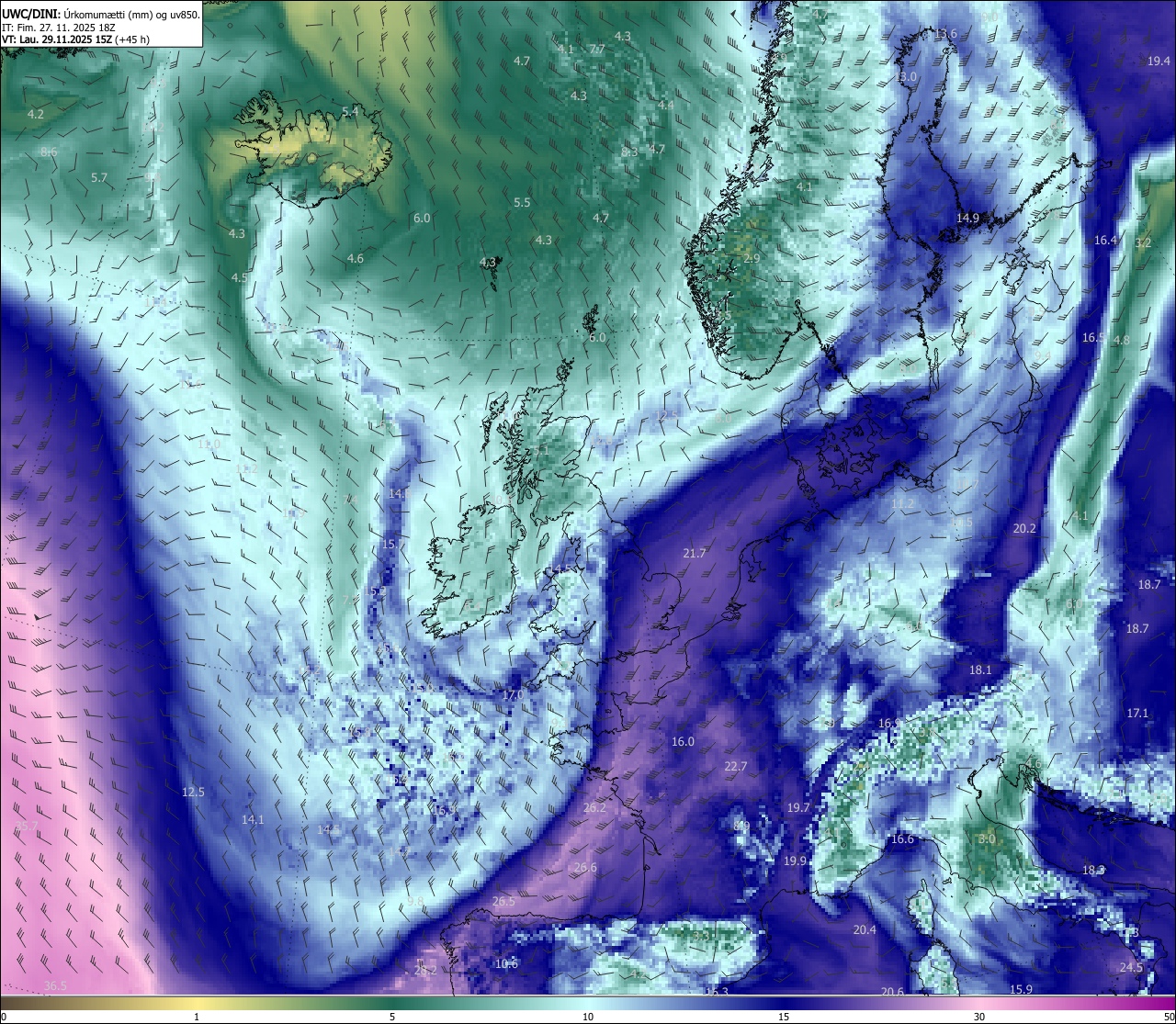Click the map value '4.6'
The width and height of the screenshot is (1176, 1024).
coord(355,258)
